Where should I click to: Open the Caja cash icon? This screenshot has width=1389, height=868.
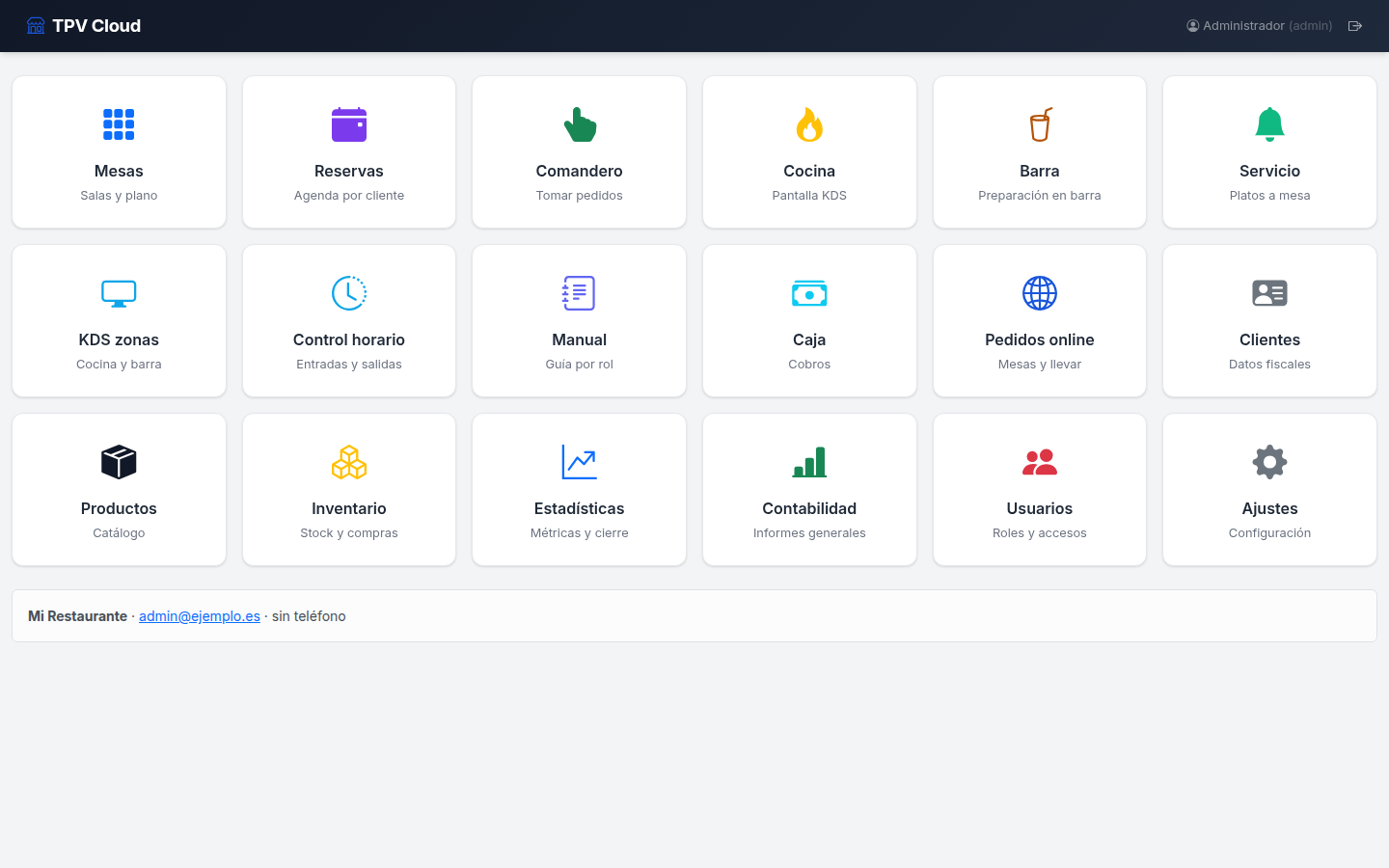point(809,293)
